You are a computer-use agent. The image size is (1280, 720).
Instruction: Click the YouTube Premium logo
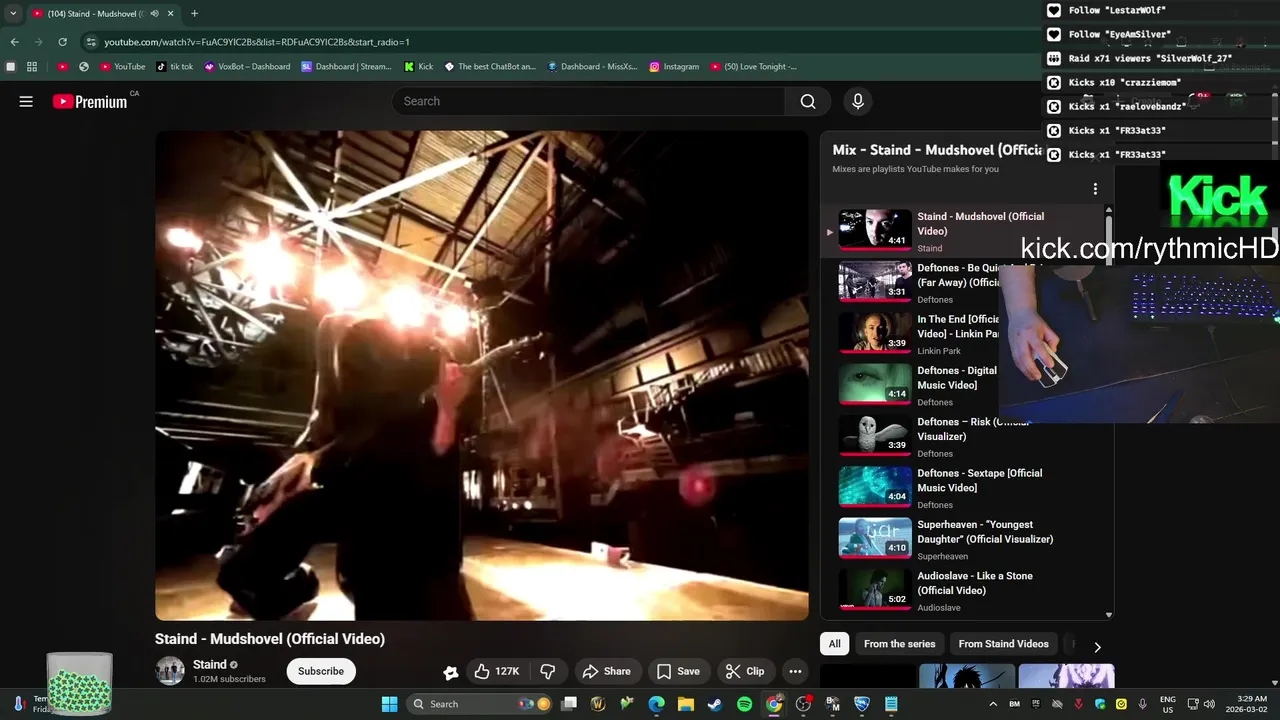pos(90,101)
